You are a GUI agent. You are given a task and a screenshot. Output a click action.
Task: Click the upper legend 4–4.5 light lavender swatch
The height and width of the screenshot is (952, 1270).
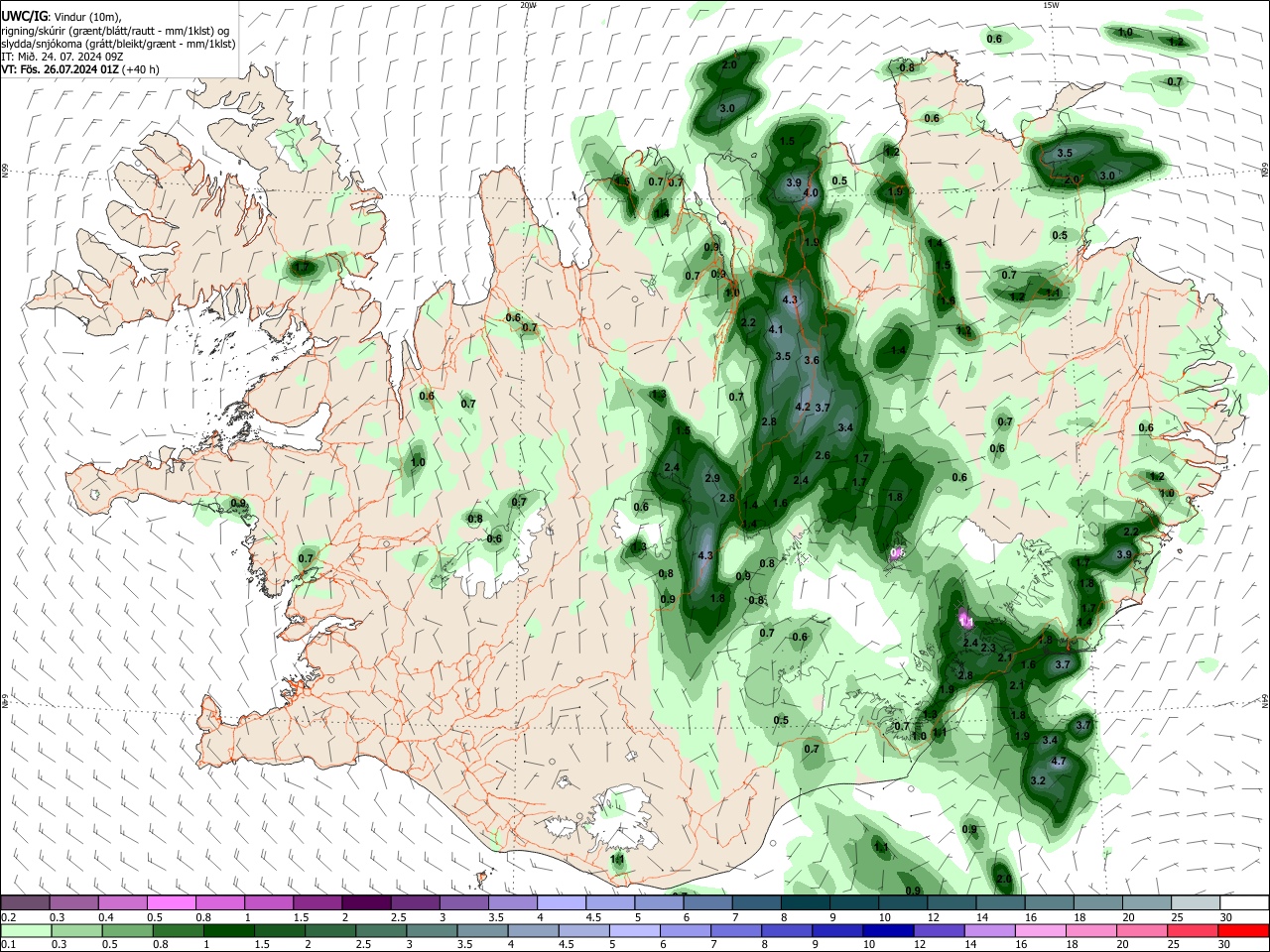[560, 902]
